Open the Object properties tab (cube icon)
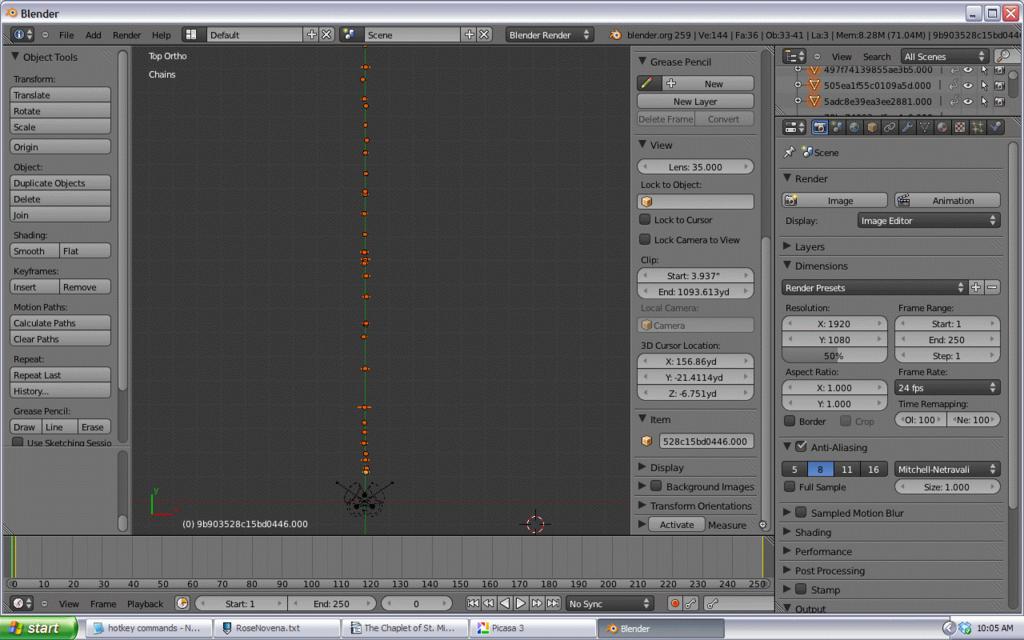This screenshot has width=1024, height=640. tap(872, 127)
